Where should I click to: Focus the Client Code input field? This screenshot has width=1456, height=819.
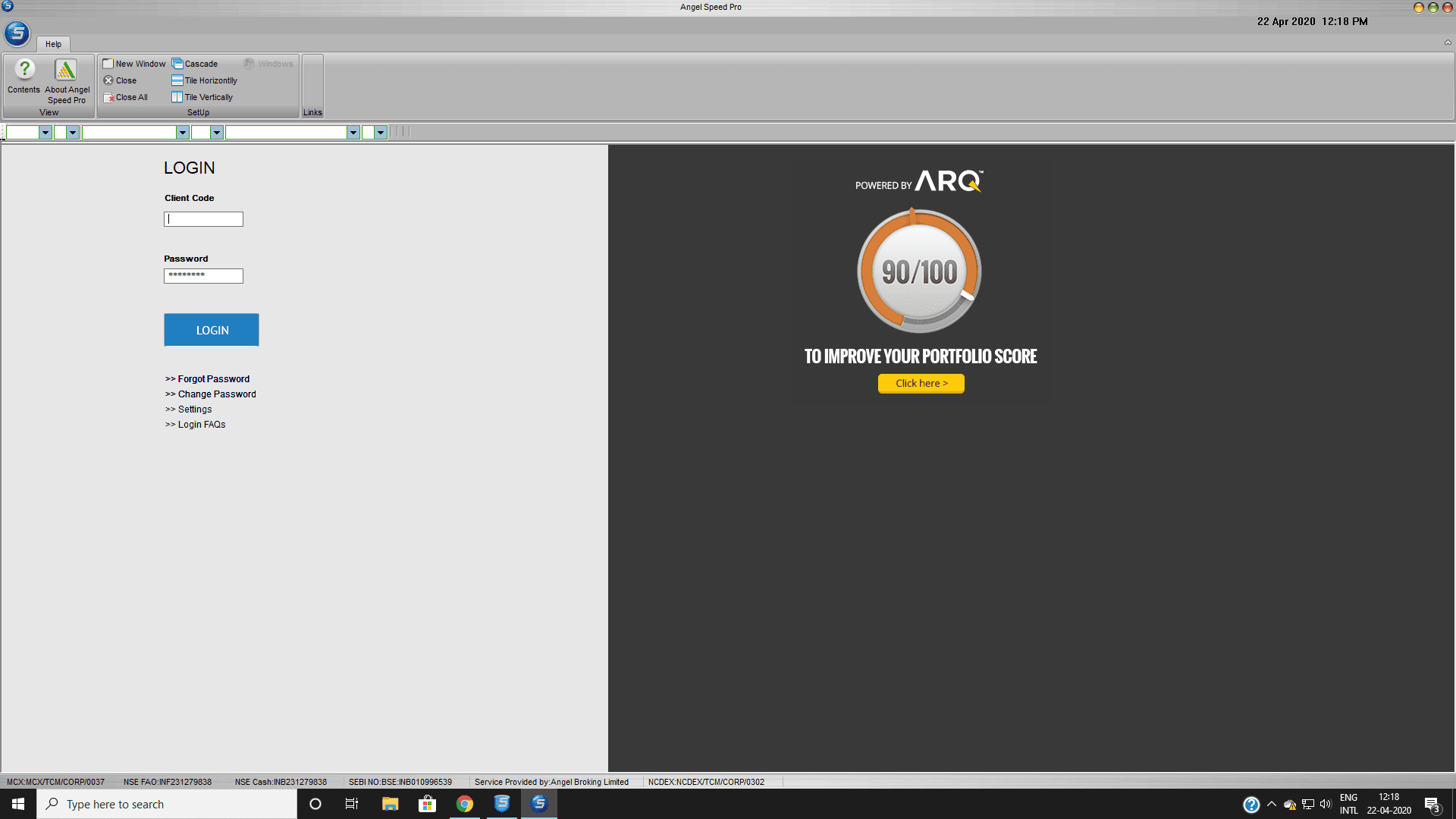[203, 219]
